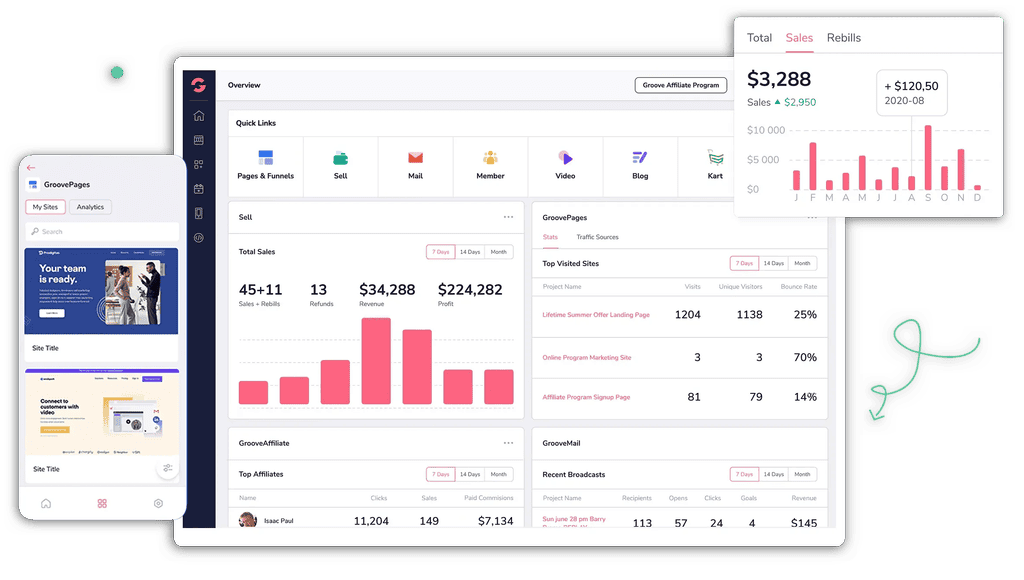Screen dimensions: 1024x580
Task: Select the grid apps icon in sidebar
Action: coord(199,165)
